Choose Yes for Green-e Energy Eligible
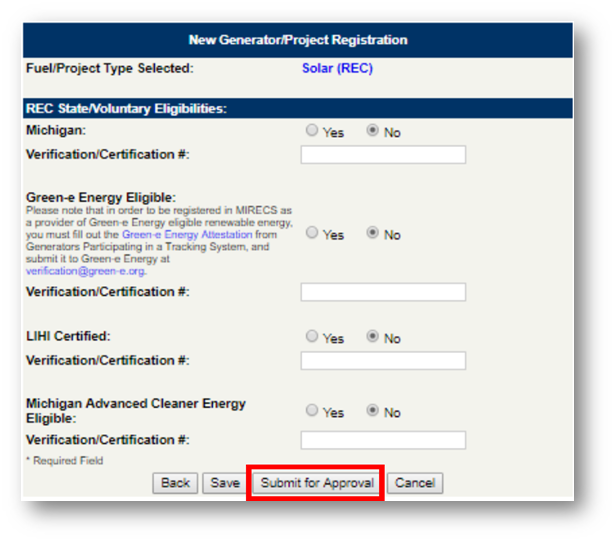This screenshot has width=616, height=543. pos(313,233)
